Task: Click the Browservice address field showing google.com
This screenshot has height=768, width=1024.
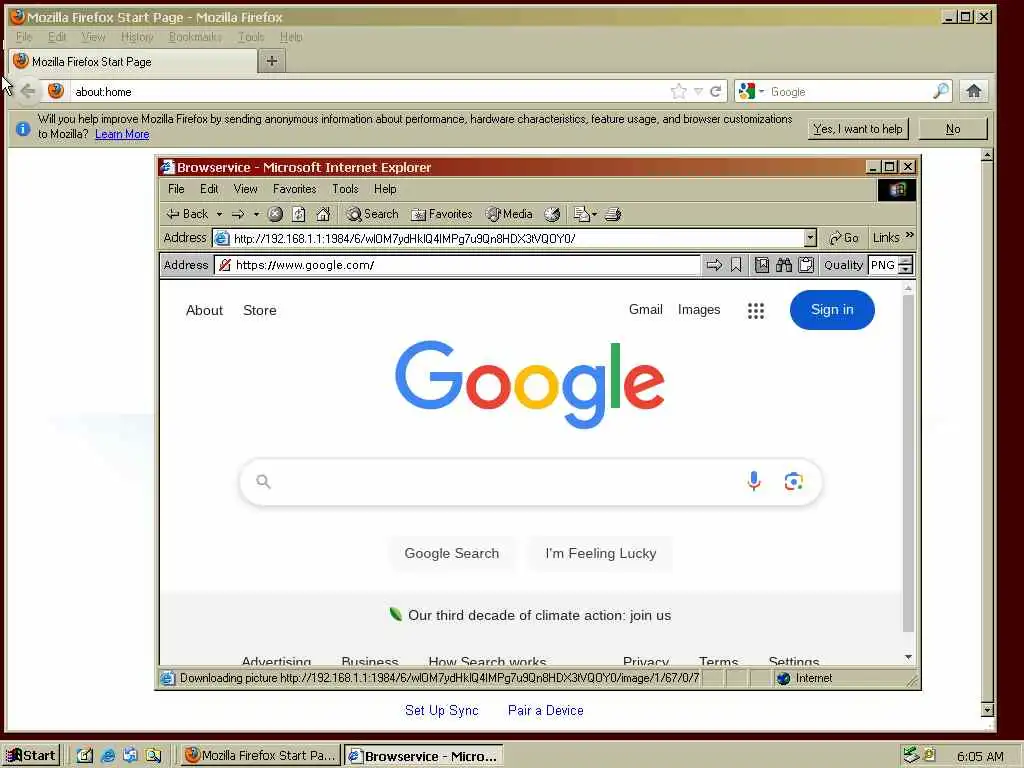Action: coord(457,265)
